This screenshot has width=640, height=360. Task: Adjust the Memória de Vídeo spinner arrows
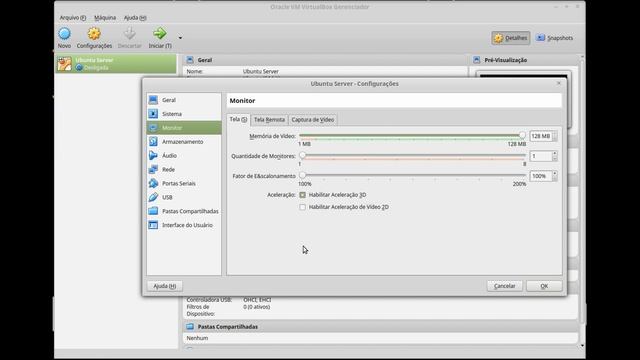click(554, 136)
